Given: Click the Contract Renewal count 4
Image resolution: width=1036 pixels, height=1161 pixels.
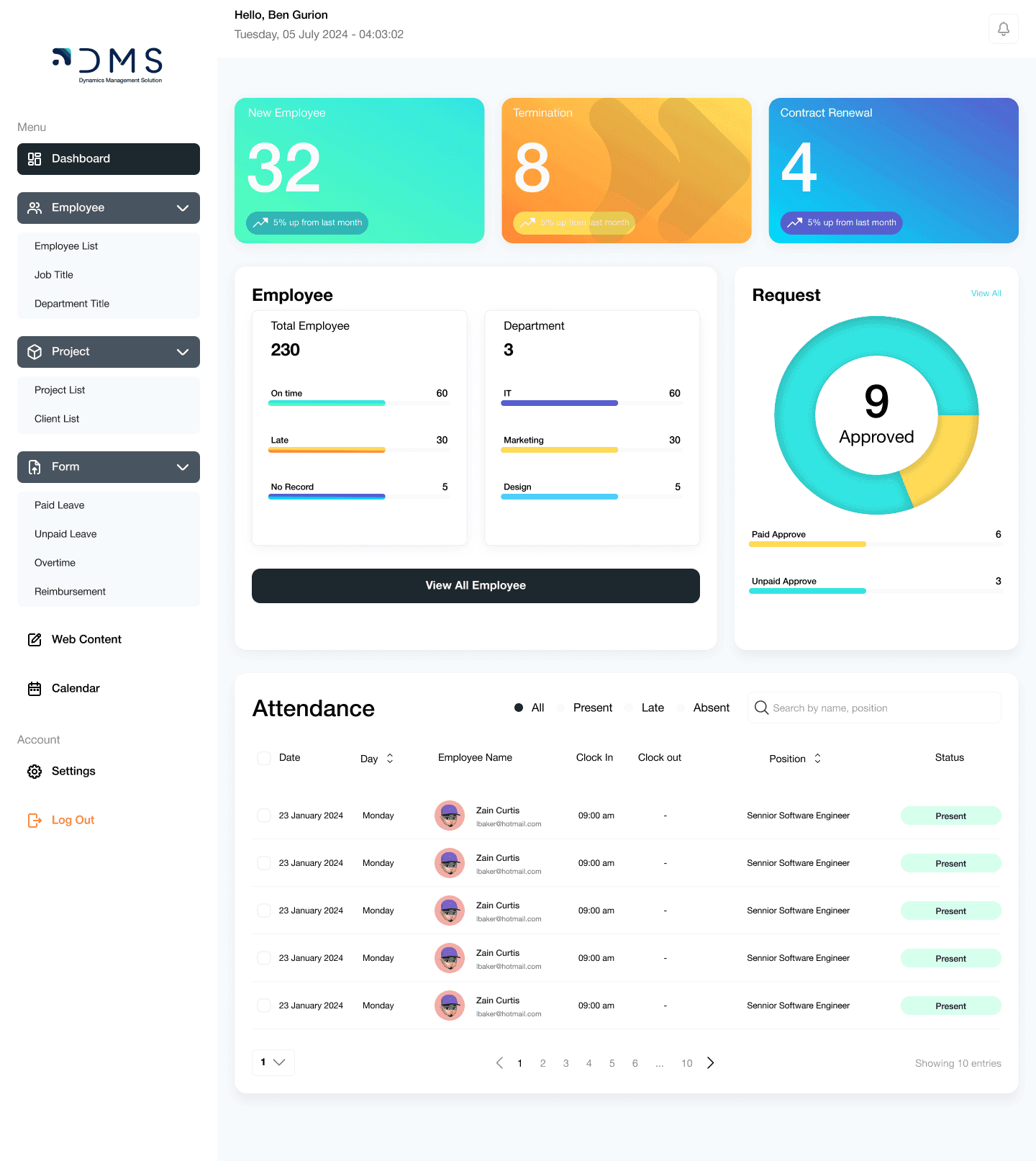Looking at the screenshot, I should [799, 168].
